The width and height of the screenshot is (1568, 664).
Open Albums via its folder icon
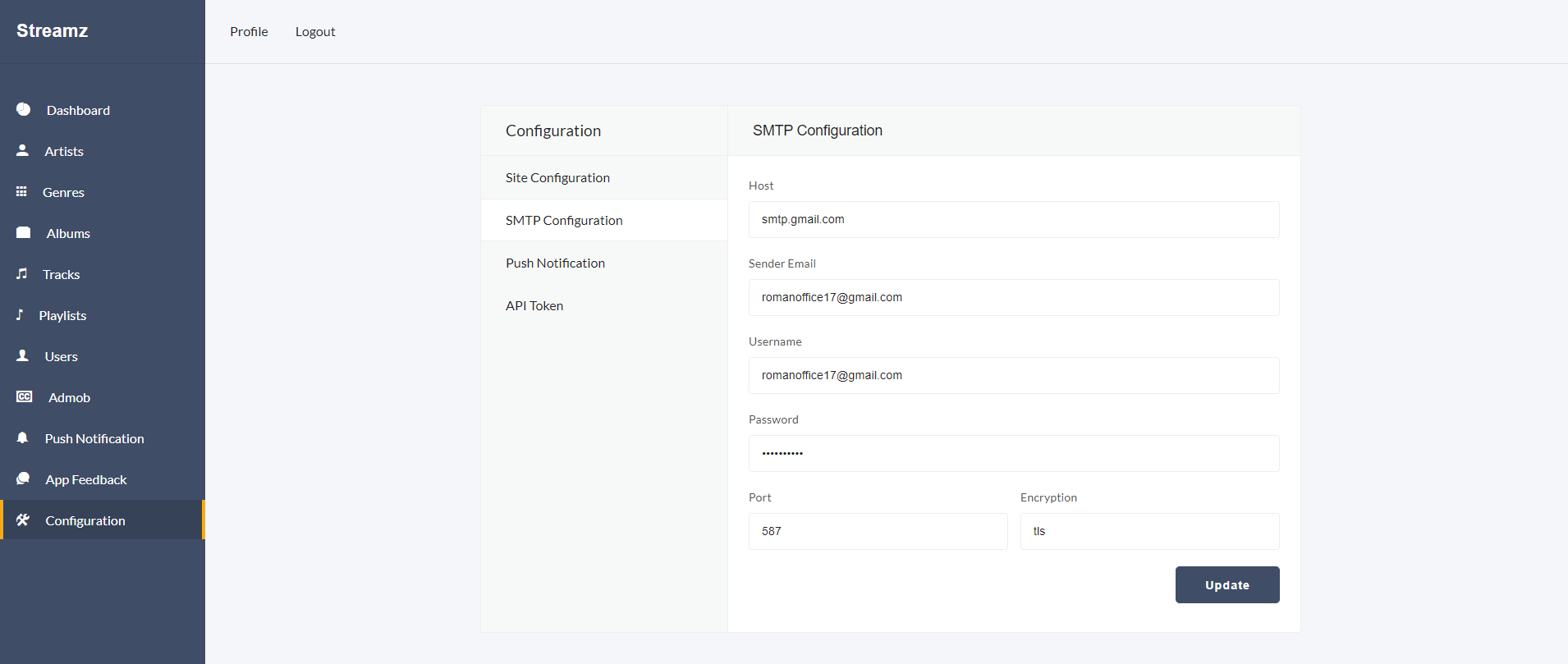point(24,232)
